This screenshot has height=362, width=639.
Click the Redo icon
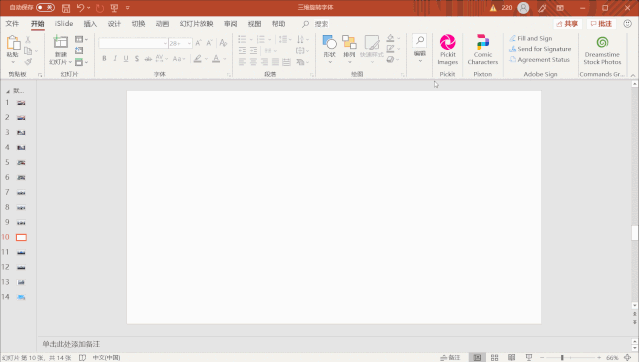pos(100,8)
